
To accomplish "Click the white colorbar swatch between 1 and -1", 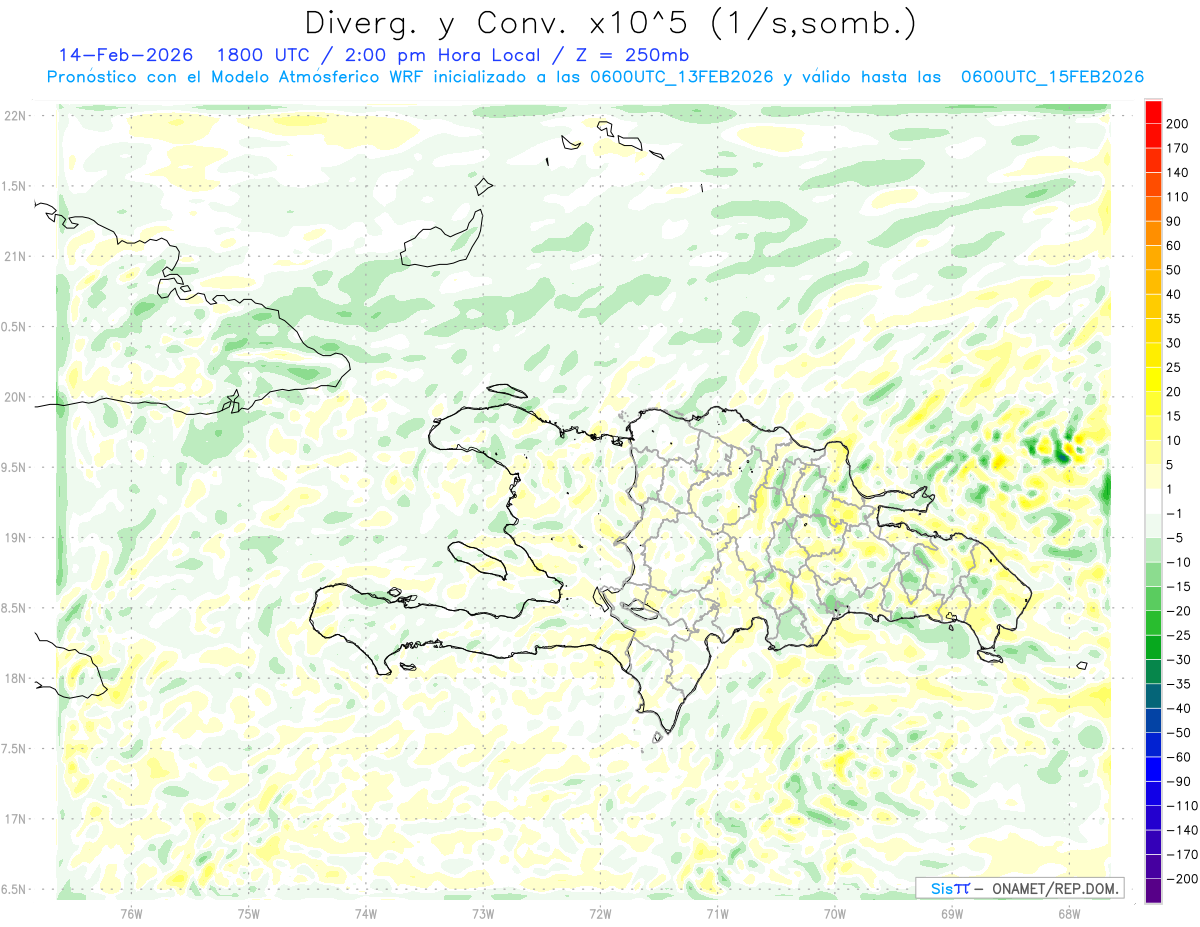I will click(x=1153, y=502).
